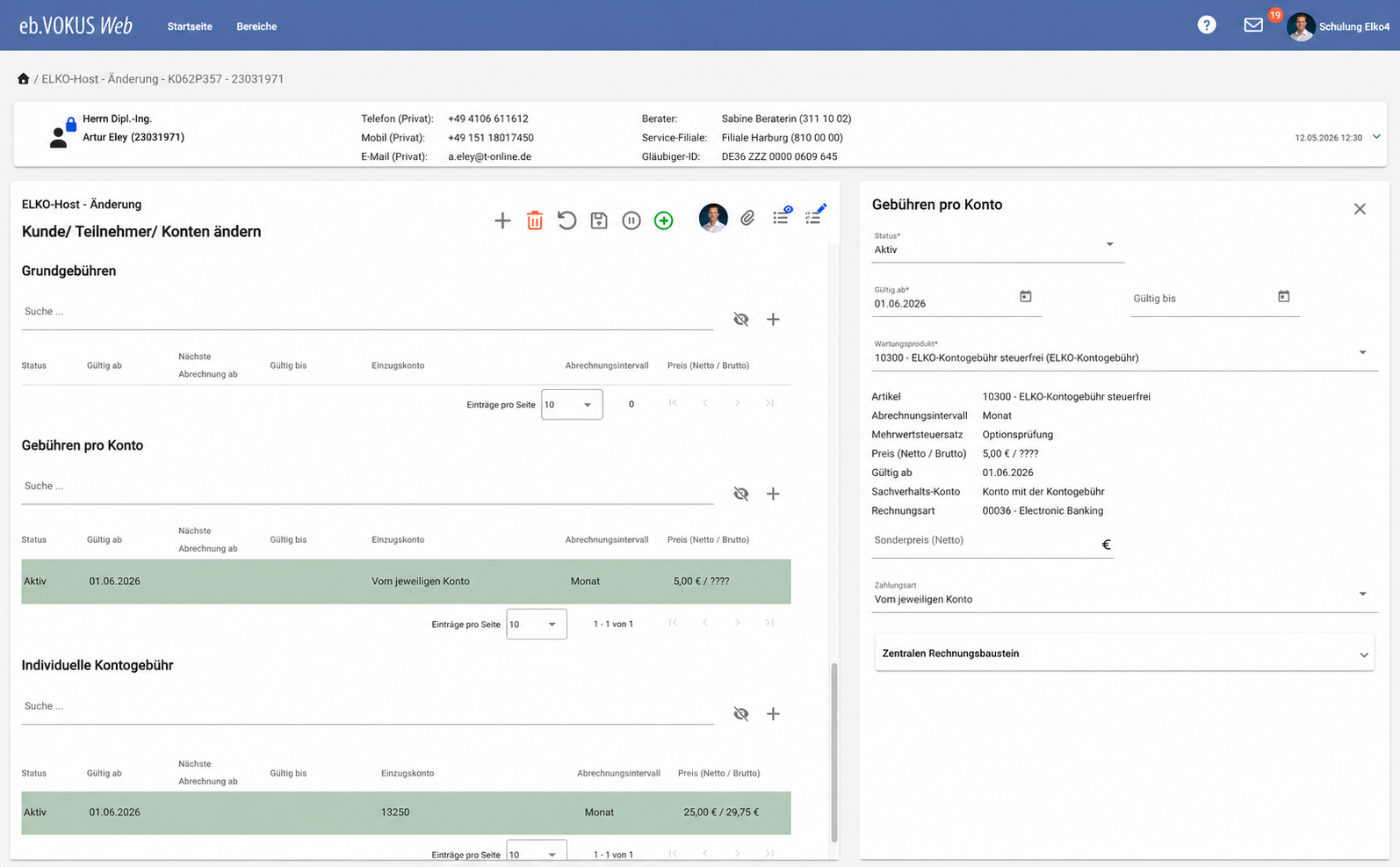This screenshot has width=1400, height=867.
Task: Click the green circled plus icon
Action: (x=664, y=220)
